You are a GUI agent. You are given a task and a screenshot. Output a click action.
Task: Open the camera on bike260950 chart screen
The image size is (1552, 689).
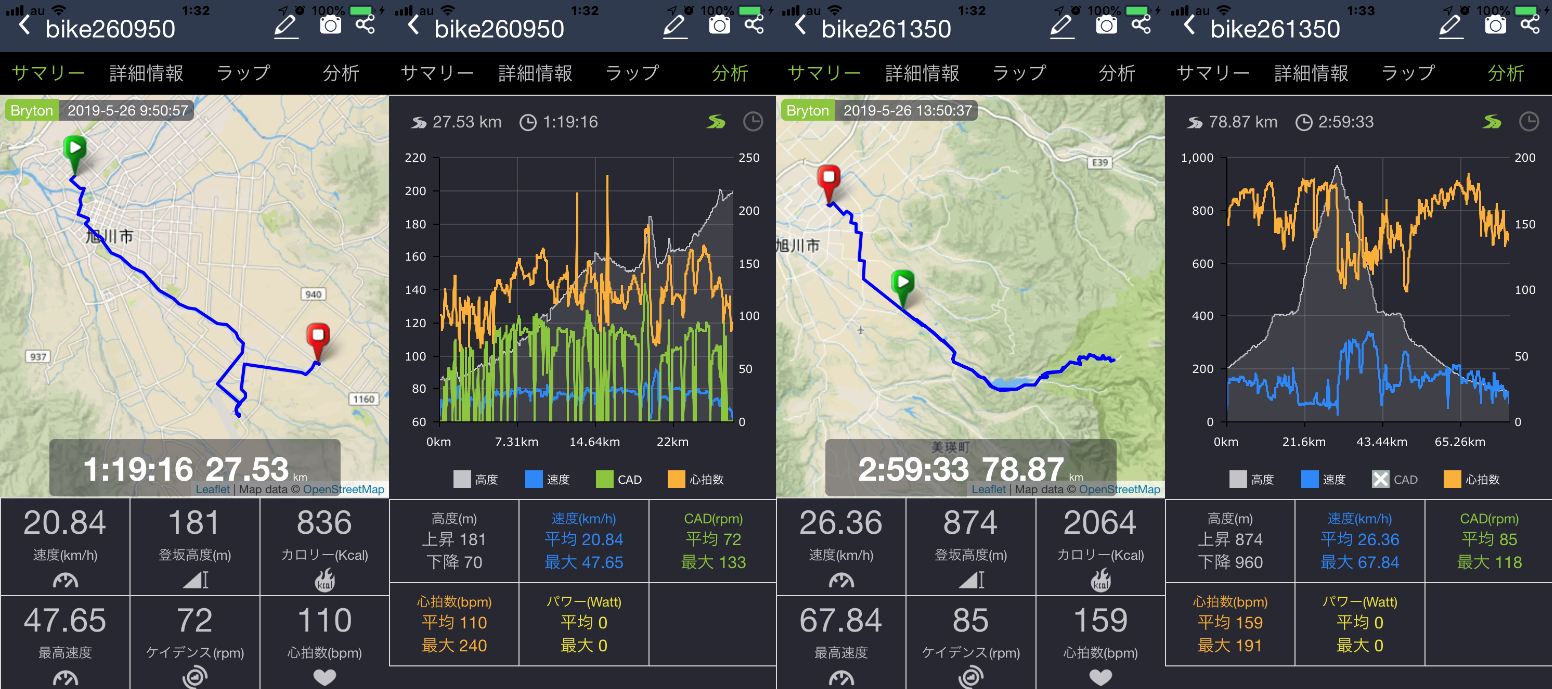pyautogui.click(x=719, y=25)
